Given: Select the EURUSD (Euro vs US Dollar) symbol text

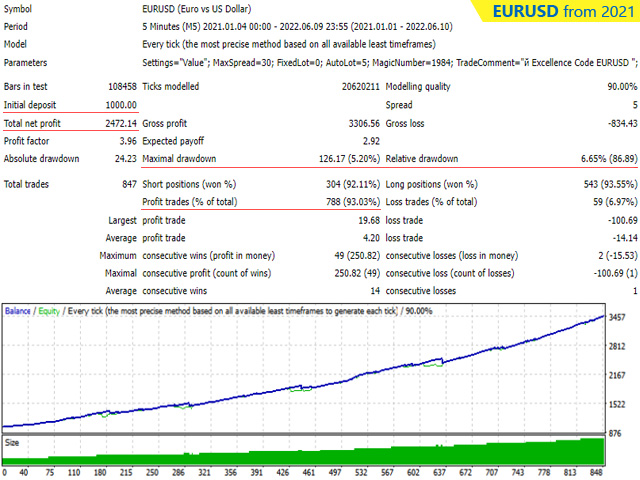Looking at the screenshot, I should [x=197, y=9].
